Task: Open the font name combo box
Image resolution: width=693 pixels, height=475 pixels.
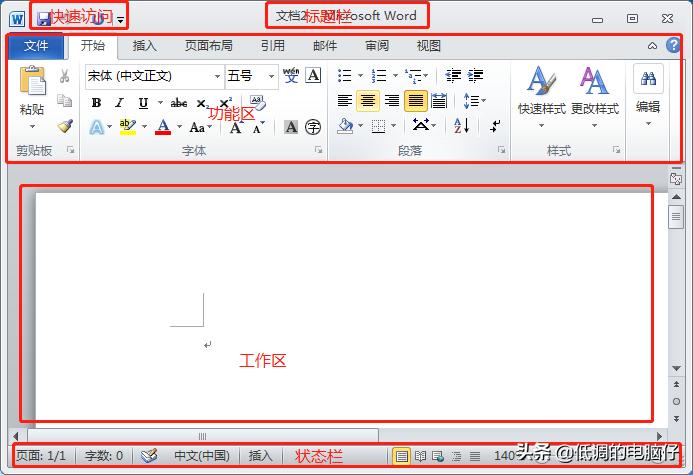Action: pyautogui.click(x=155, y=76)
